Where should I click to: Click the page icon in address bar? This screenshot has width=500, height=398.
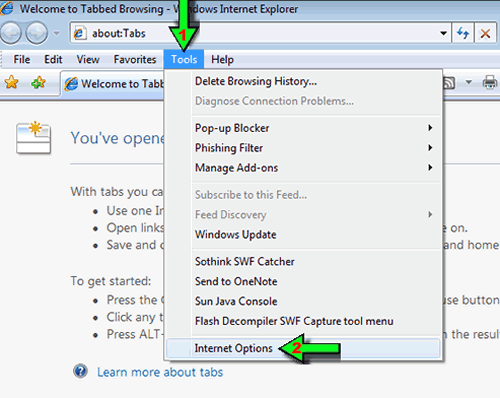pyautogui.click(x=79, y=33)
